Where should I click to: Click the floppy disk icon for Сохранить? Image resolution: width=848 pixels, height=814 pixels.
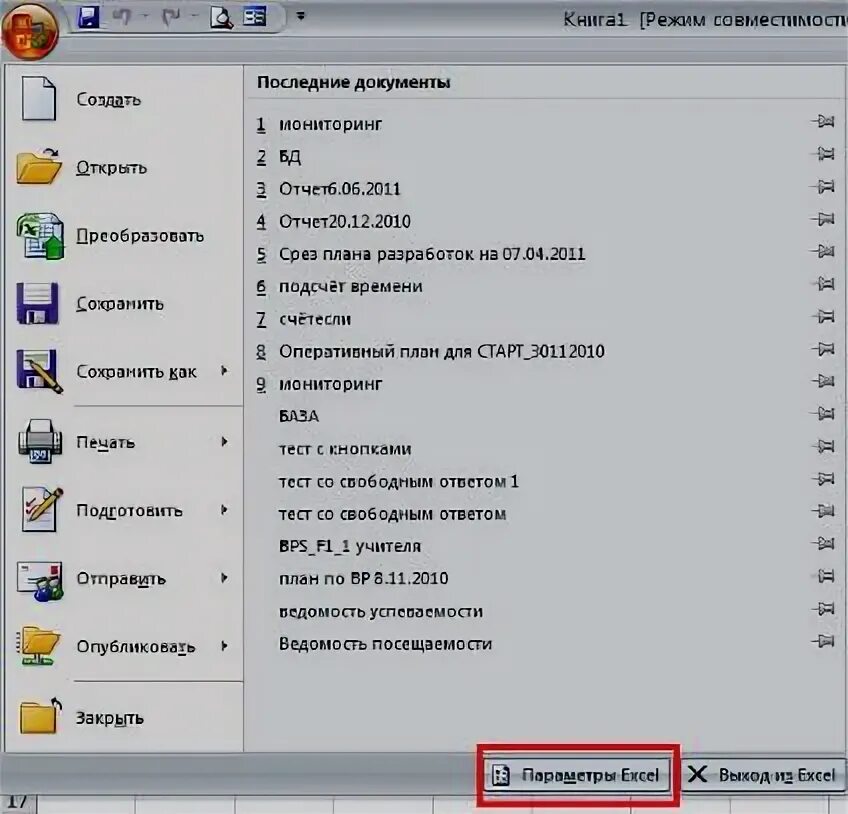point(37,303)
